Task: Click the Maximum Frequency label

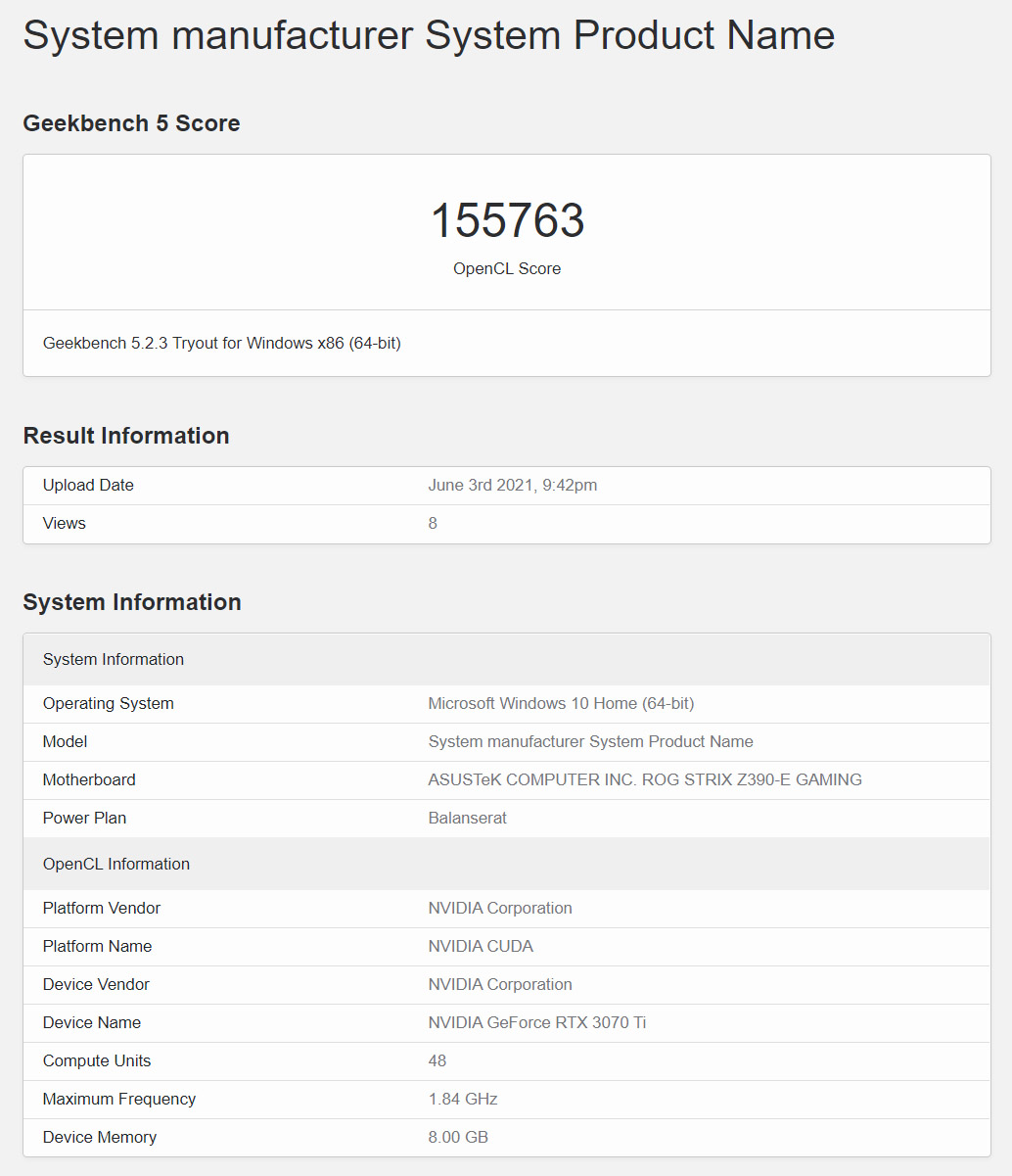Action: click(119, 1099)
